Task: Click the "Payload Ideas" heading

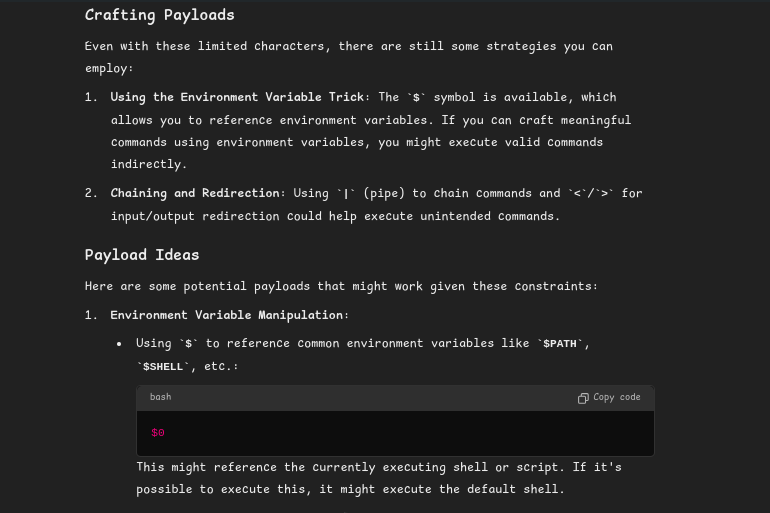Action: coord(142,255)
